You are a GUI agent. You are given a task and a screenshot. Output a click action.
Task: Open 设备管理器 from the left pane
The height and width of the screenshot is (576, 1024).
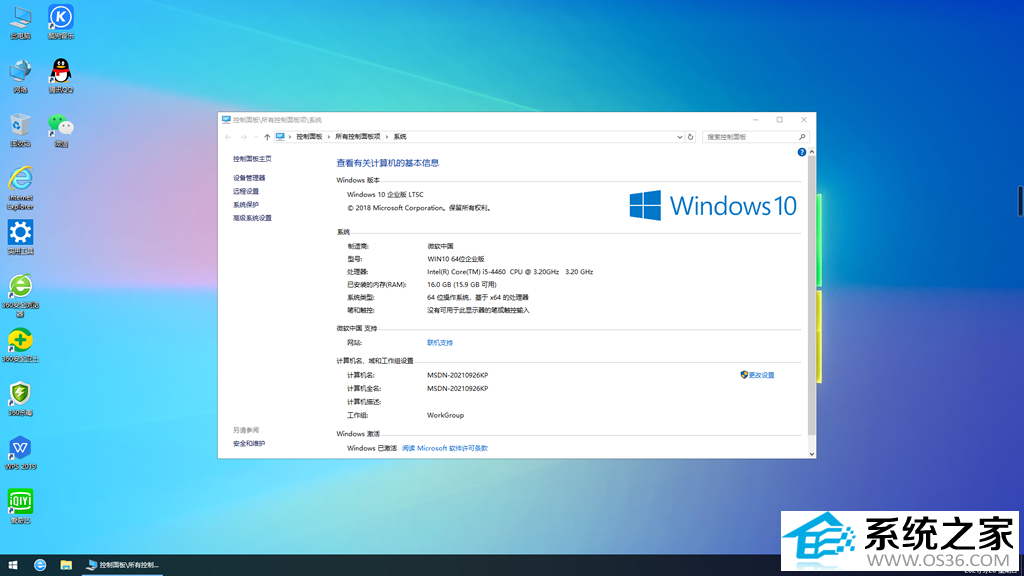click(249, 178)
